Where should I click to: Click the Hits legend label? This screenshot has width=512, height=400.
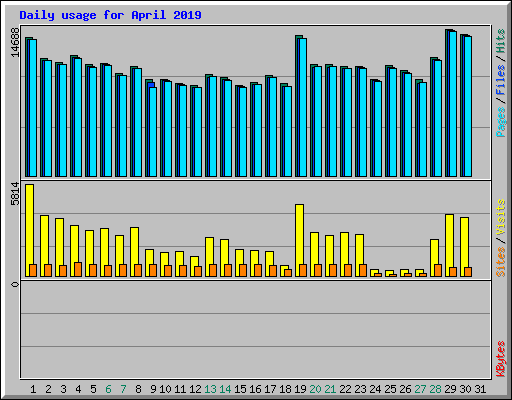pyautogui.click(x=501, y=41)
